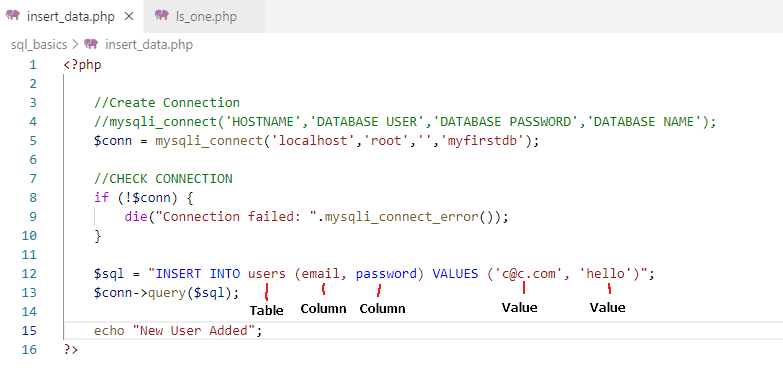Click the users table name in the query
Viewport: 783px width, 384px height.
[x=267, y=274]
